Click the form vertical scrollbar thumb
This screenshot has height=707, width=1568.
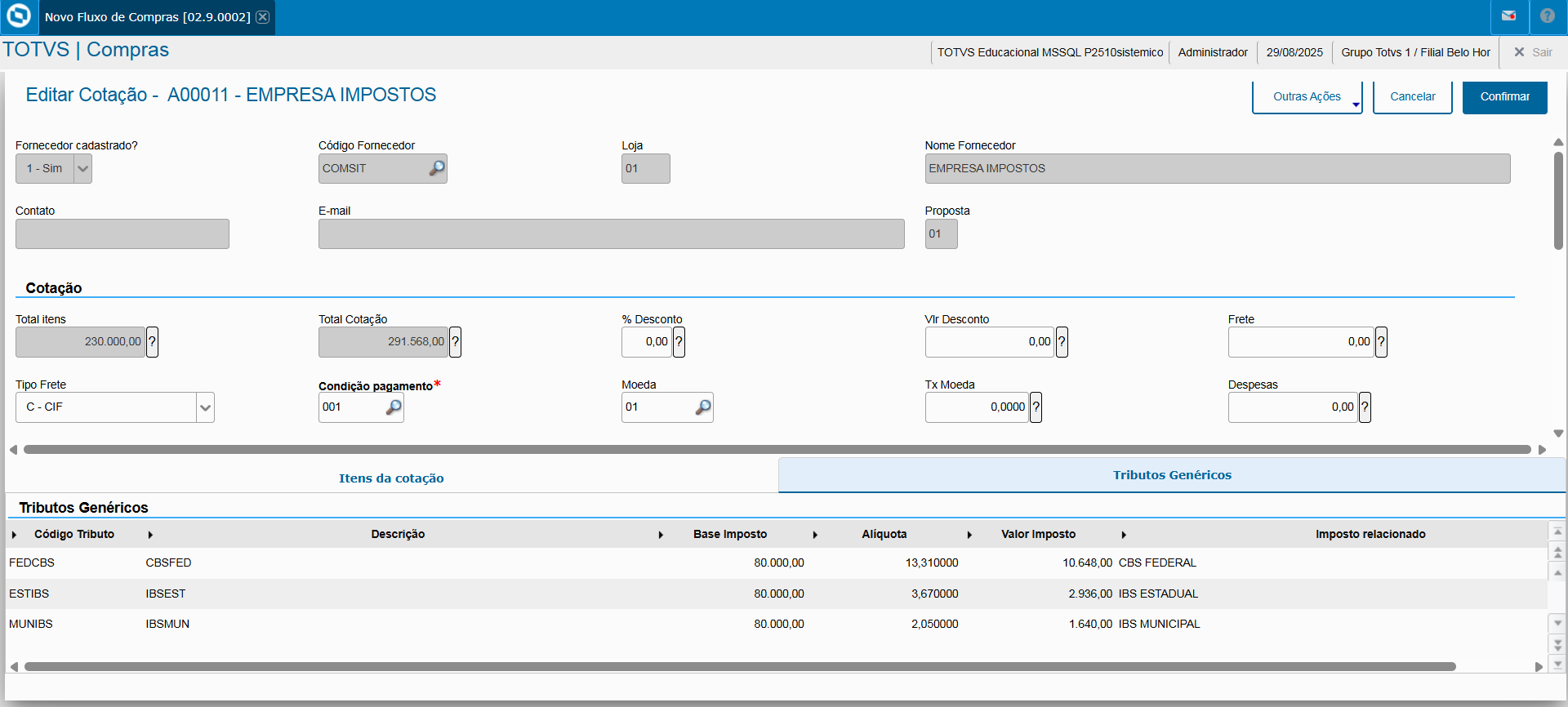1558,200
